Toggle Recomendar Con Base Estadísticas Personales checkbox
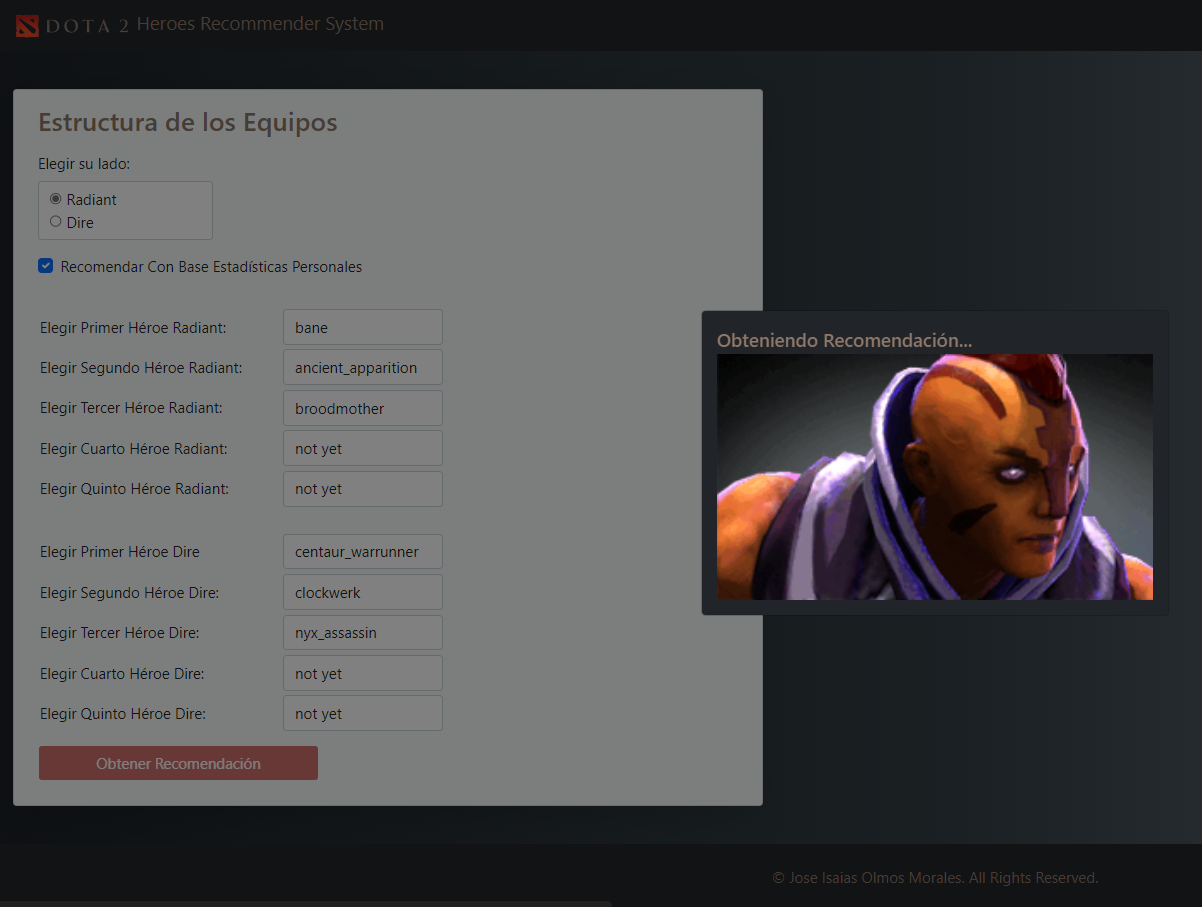This screenshot has height=907, width=1202. [x=45, y=266]
